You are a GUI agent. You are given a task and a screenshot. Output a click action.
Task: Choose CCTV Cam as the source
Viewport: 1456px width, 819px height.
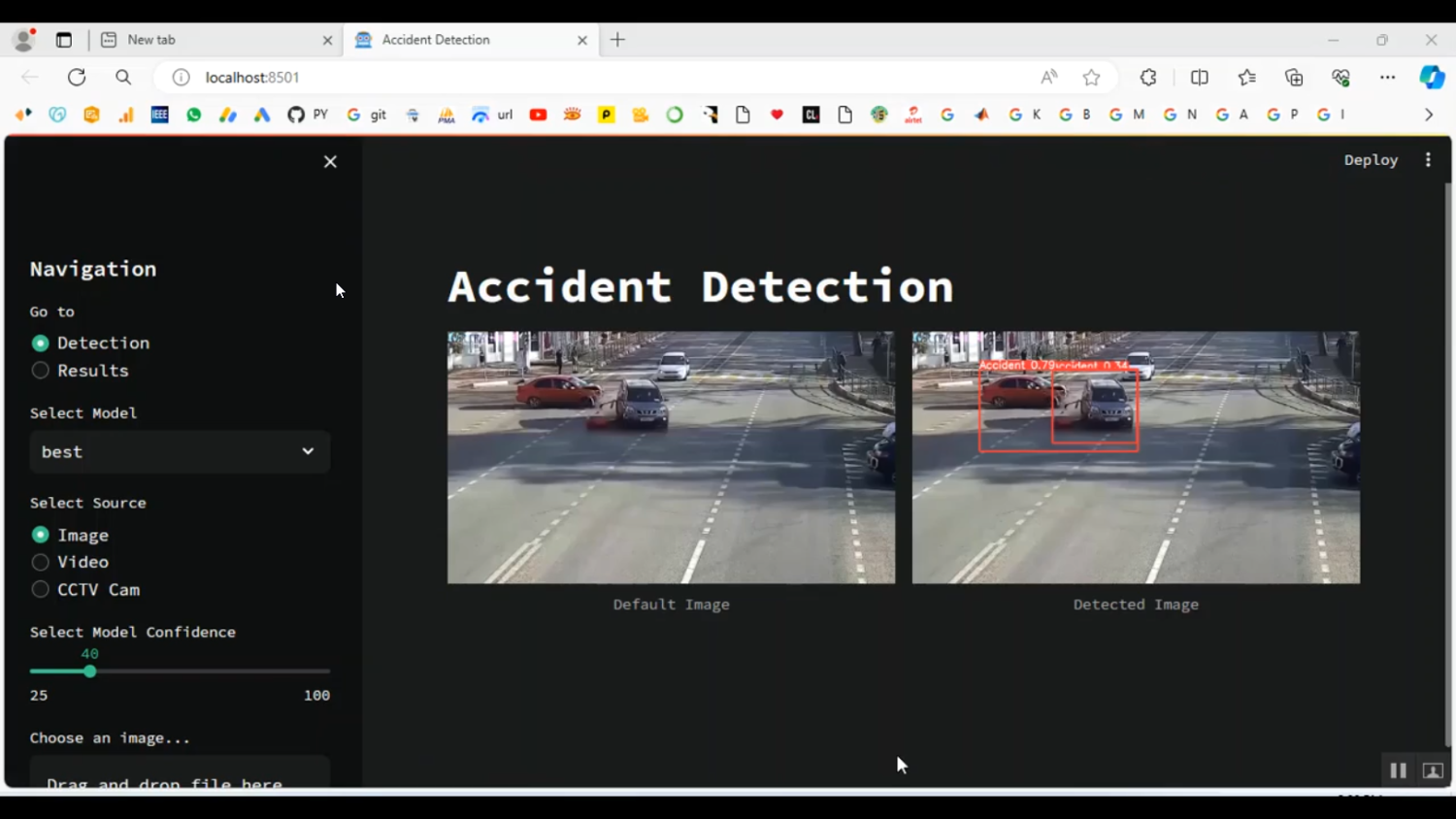click(x=40, y=589)
